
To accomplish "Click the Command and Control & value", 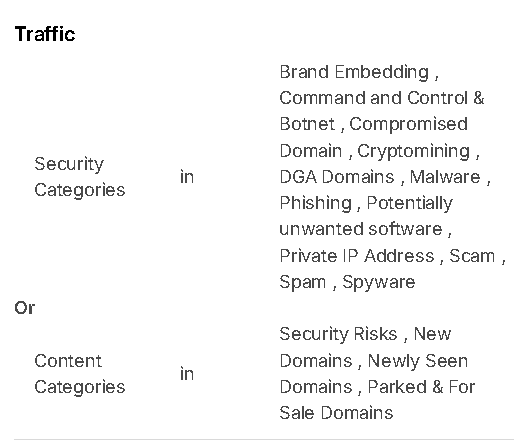I will 382,98.
